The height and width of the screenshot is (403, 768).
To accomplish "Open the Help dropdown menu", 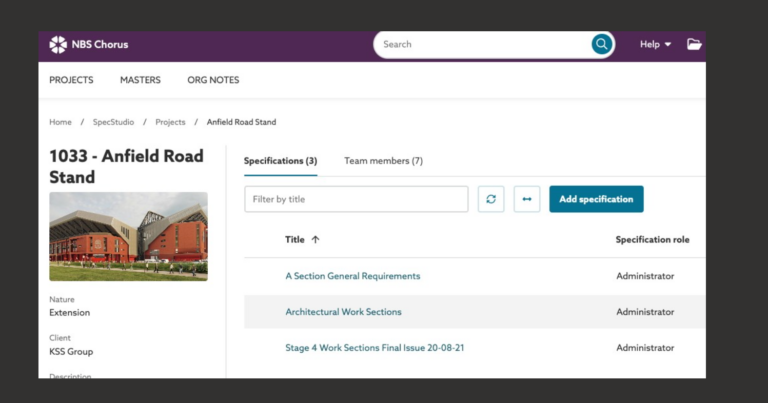I will (x=655, y=44).
